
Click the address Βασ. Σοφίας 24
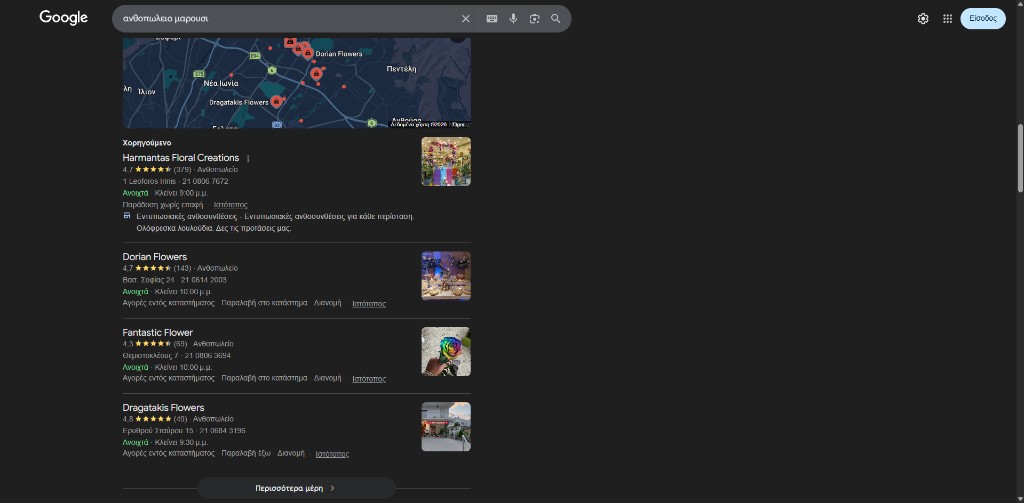(x=148, y=280)
